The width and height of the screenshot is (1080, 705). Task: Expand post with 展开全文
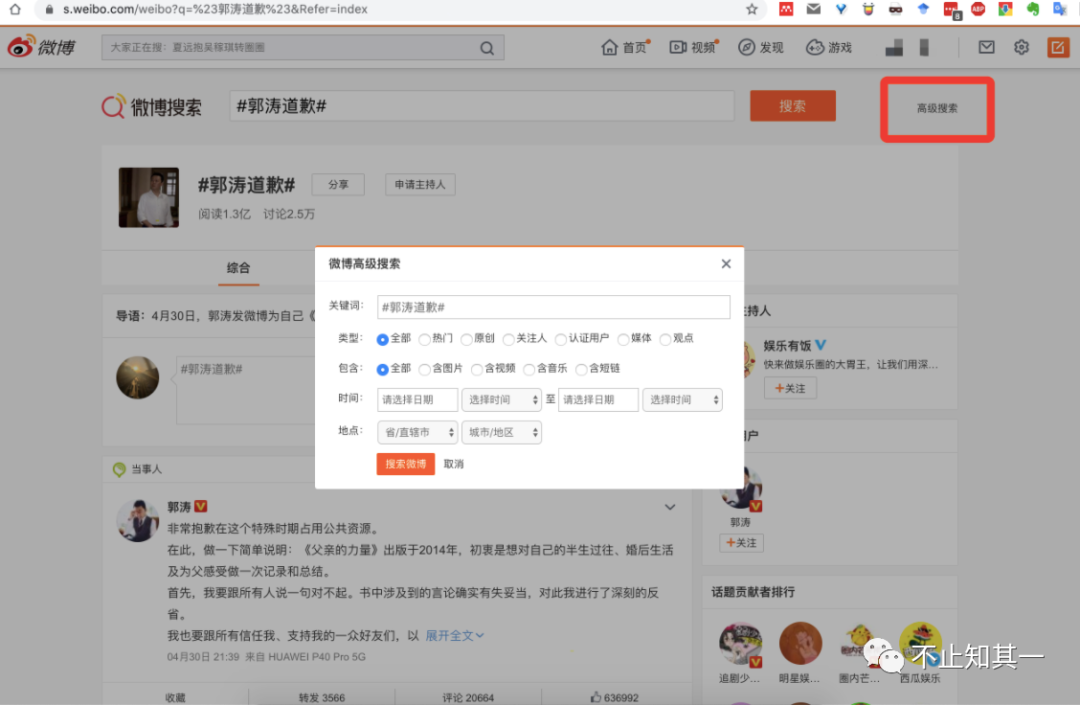click(455, 635)
